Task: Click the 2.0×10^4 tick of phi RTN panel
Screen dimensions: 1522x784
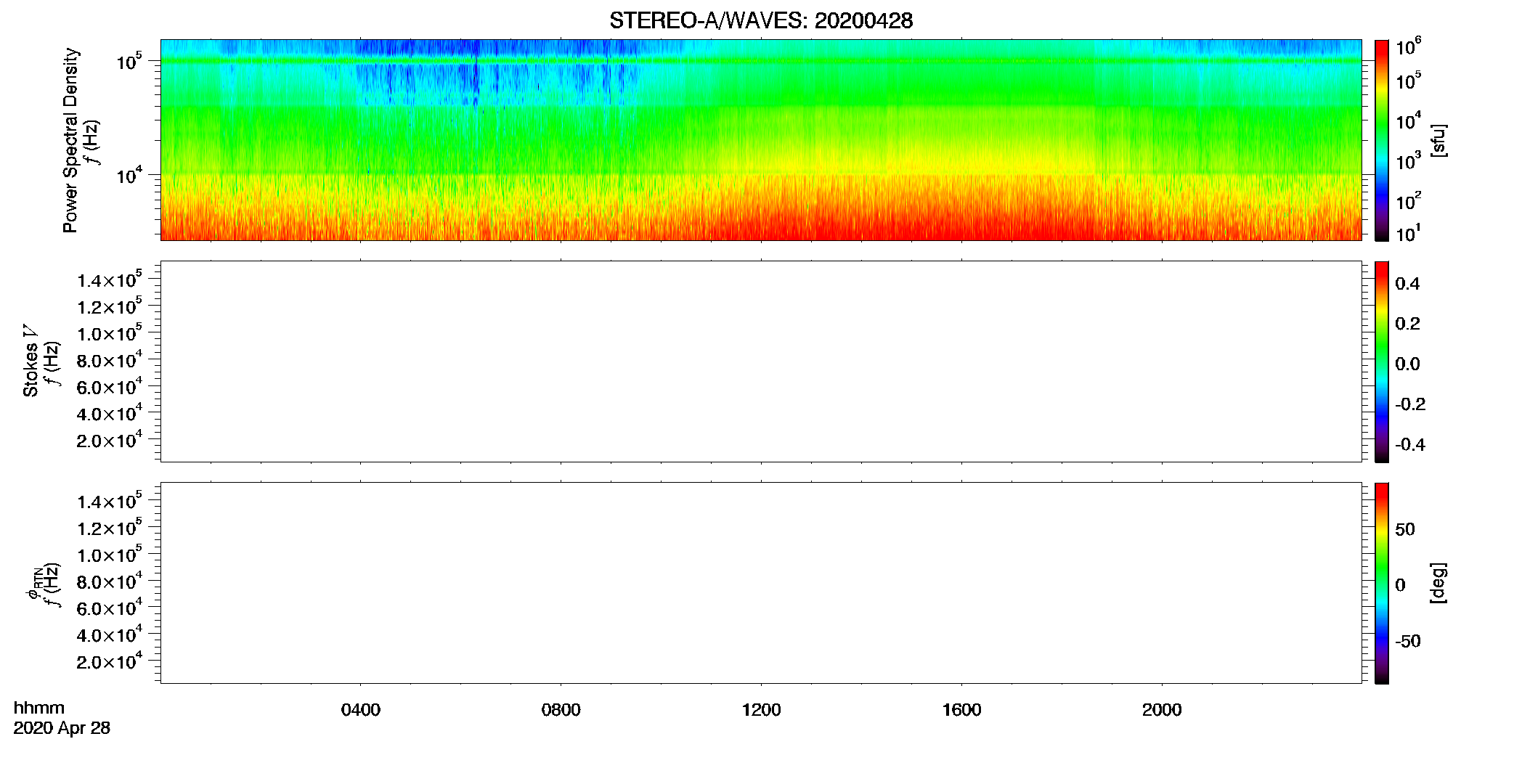Action: click(x=110, y=661)
